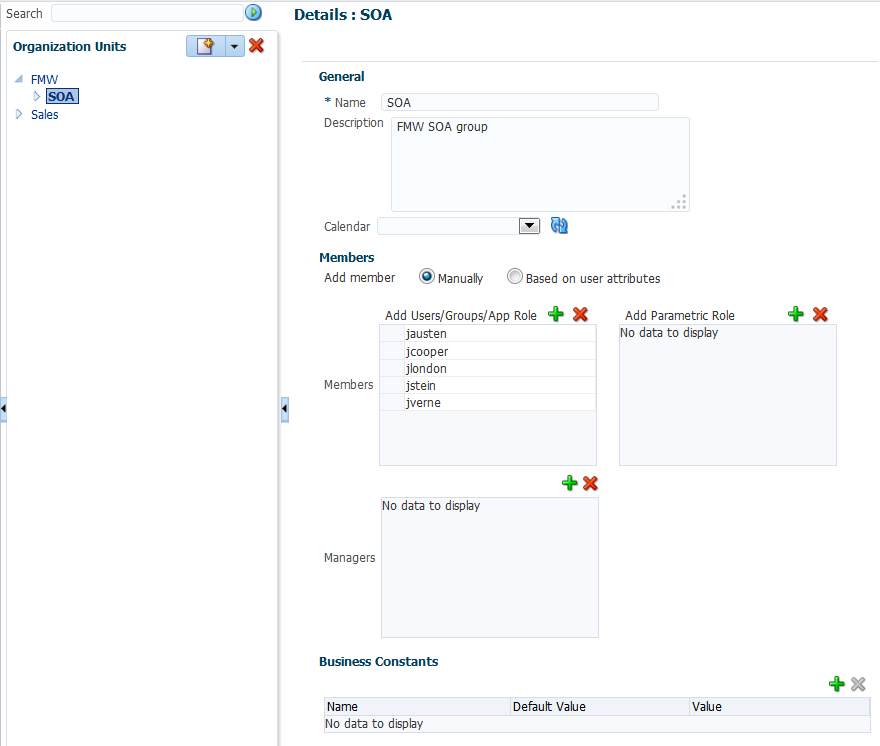Expand the Sales organization unit

[x=18, y=114]
